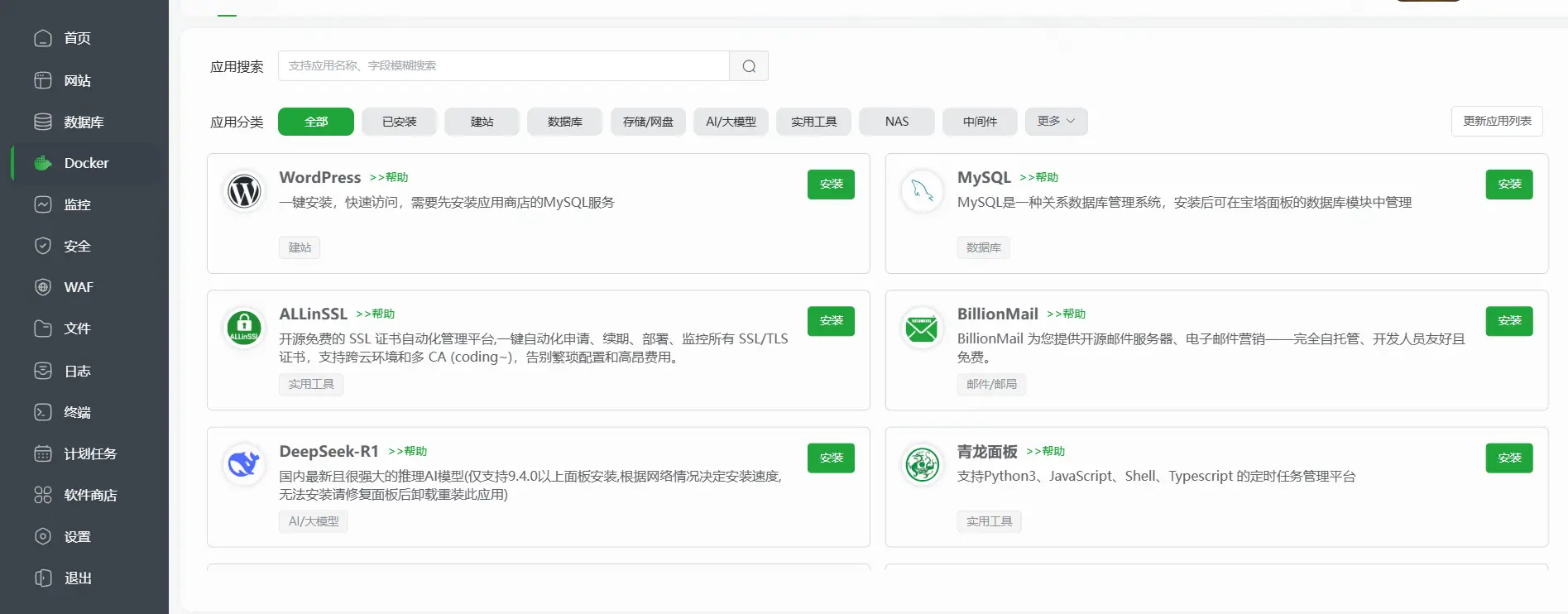Click the WAF icon in the sidebar
1568x614 pixels.
coord(43,287)
